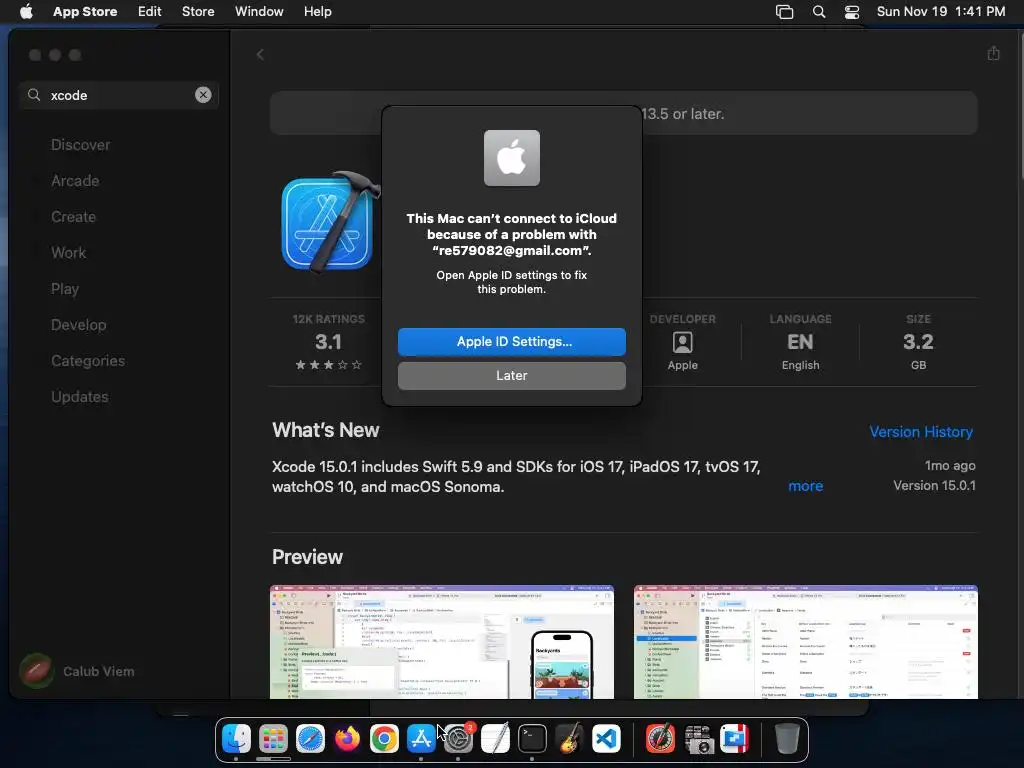Launch Visual Studio Code from Dock
Viewport: 1024px width, 768px height.
coord(606,739)
